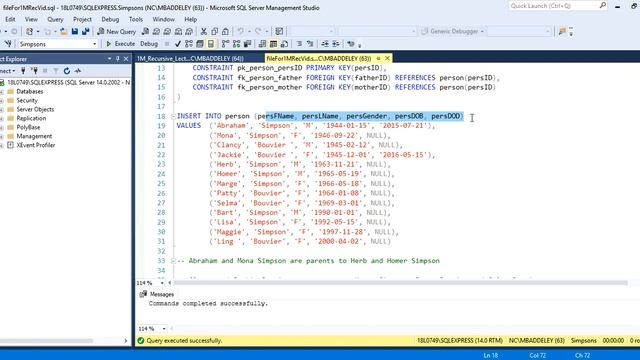The image size is (640, 360).
Task: Select the Messages results tab
Action: point(157,294)
